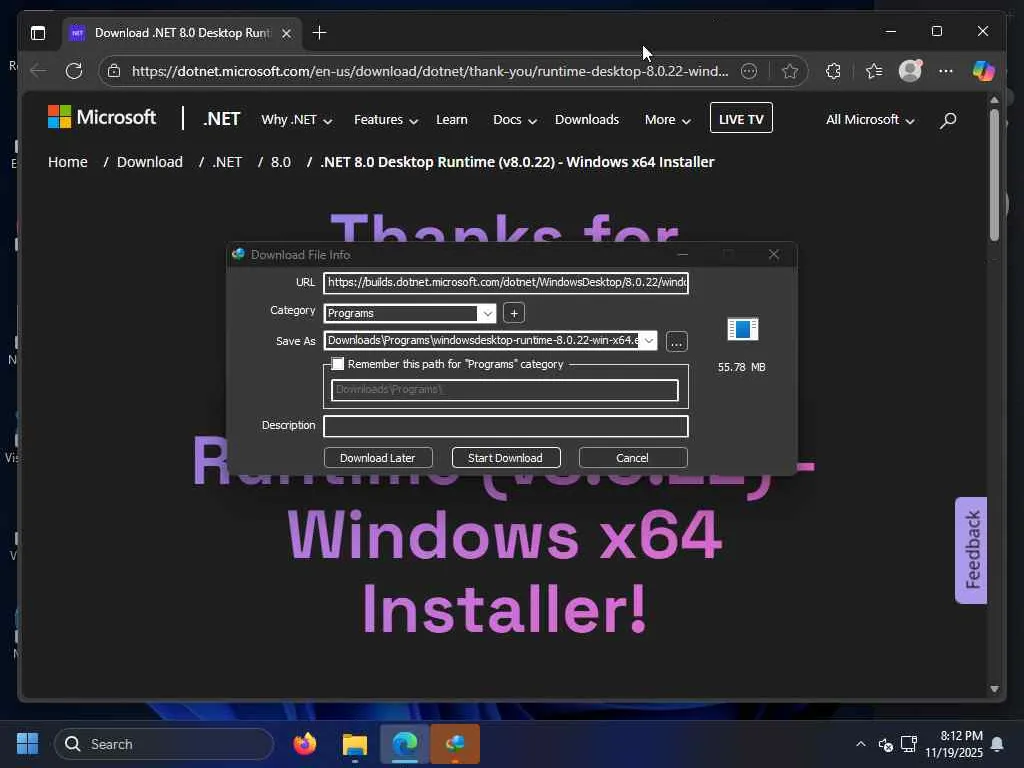Go to 8.0 breadcrumb
This screenshot has height=768, width=1024.
(x=281, y=162)
